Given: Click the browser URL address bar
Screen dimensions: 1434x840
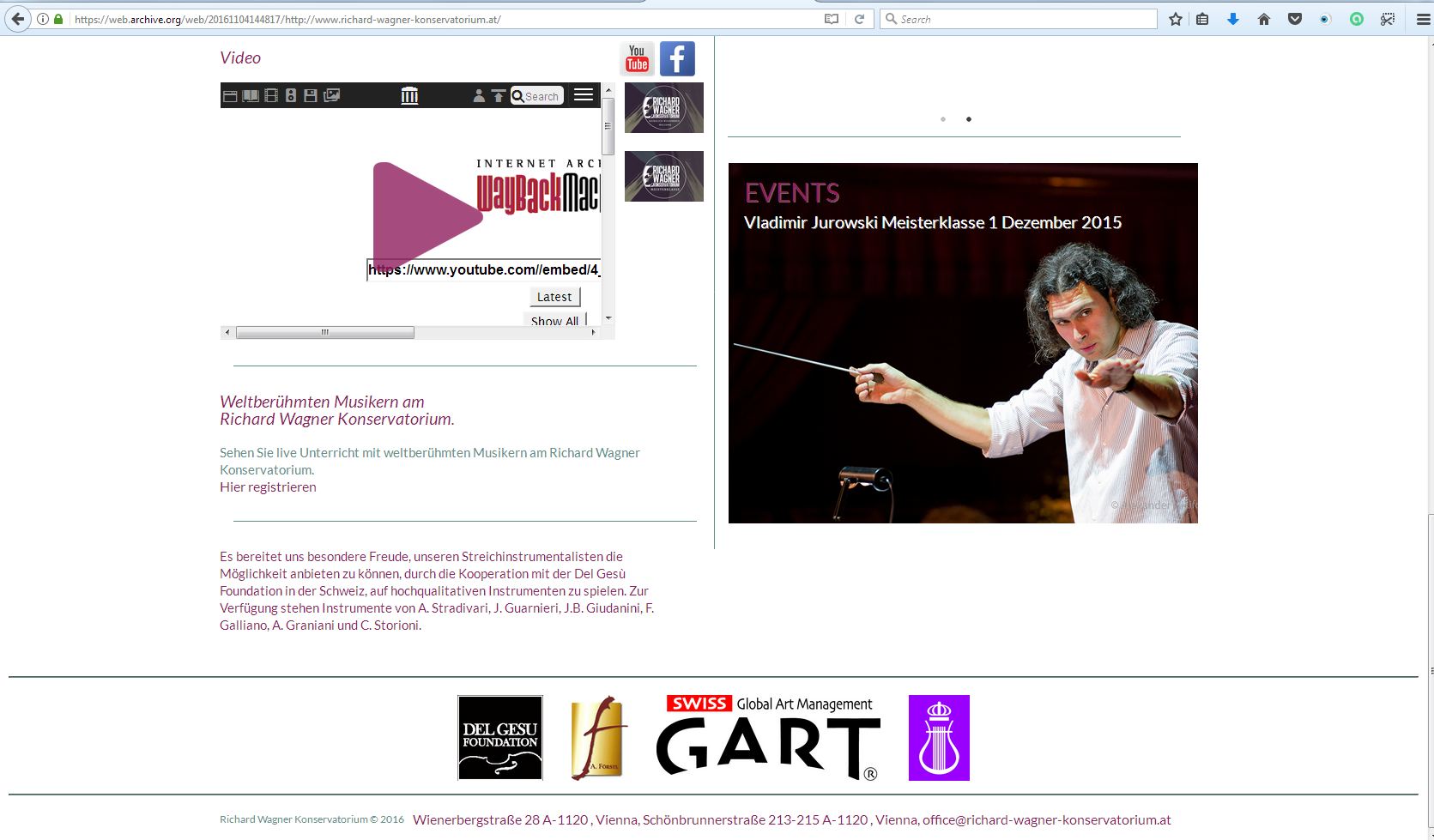Looking at the screenshot, I should pyautogui.click(x=446, y=19).
